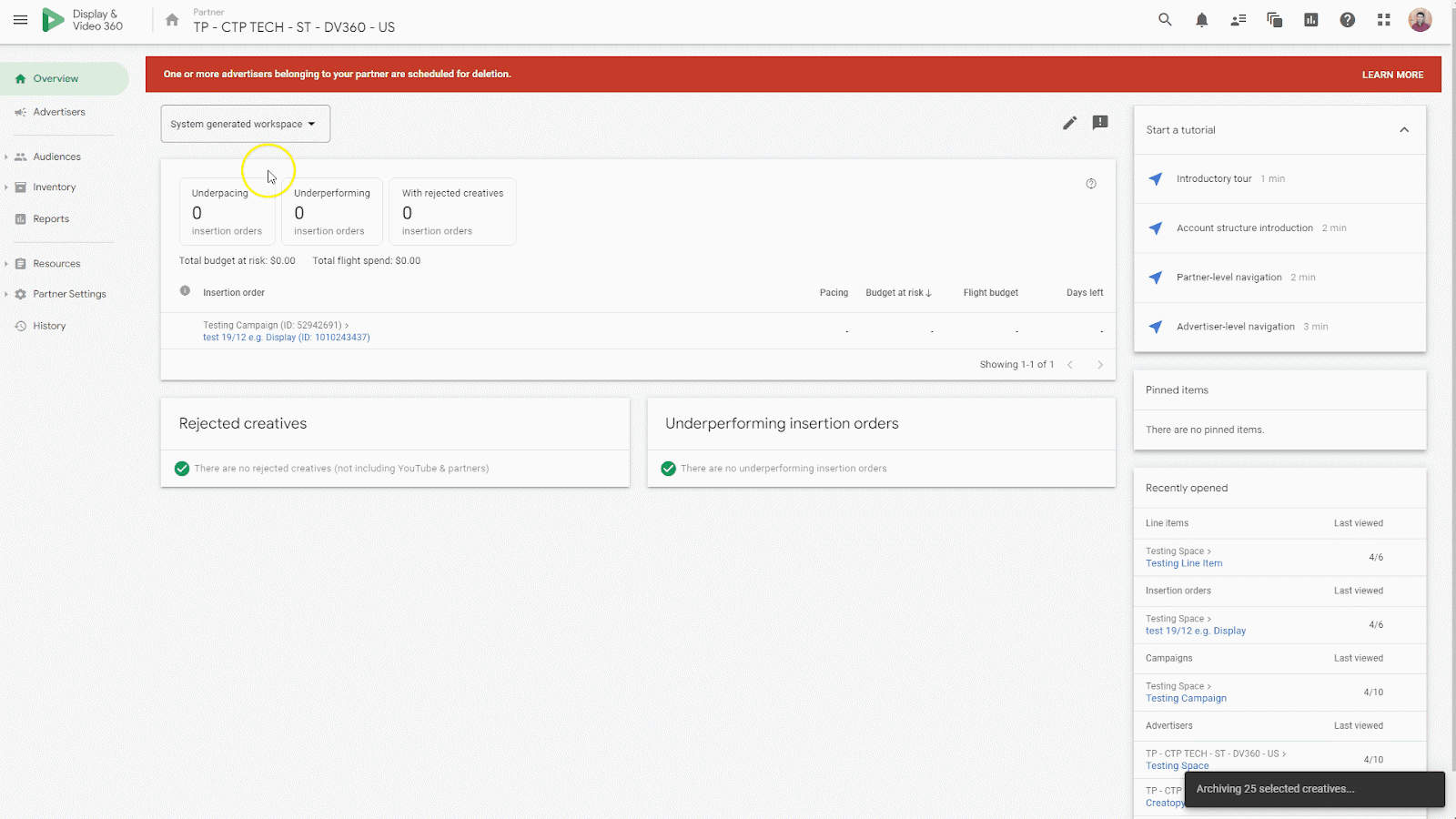
Task: Open the navigation hamburger menu
Action: click(20, 19)
